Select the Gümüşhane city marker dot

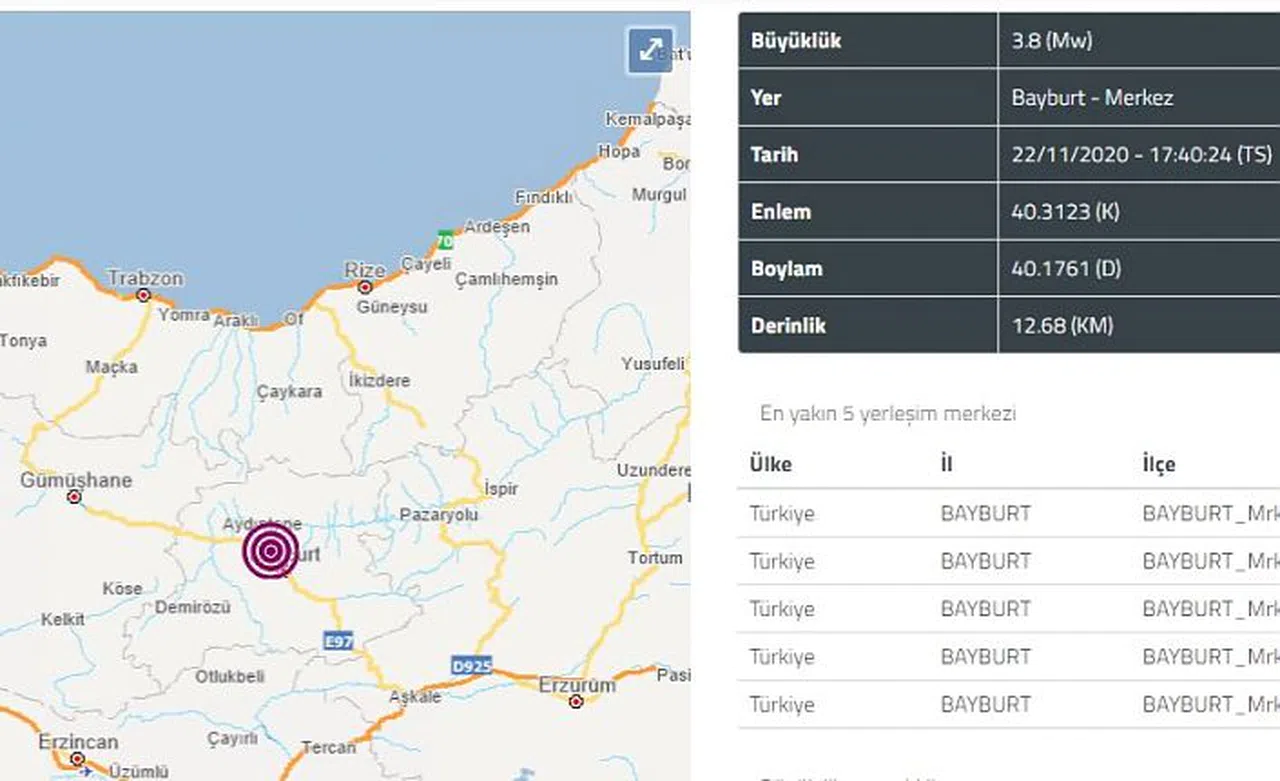tap(74, 496)
